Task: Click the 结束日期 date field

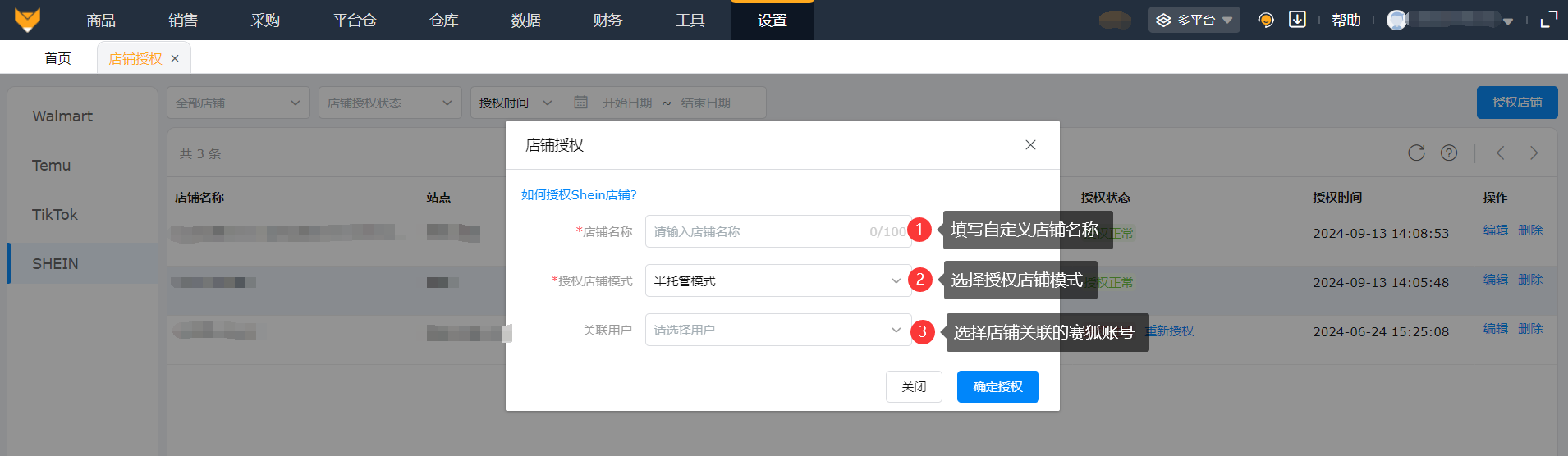Action: [x=706, y=103]
